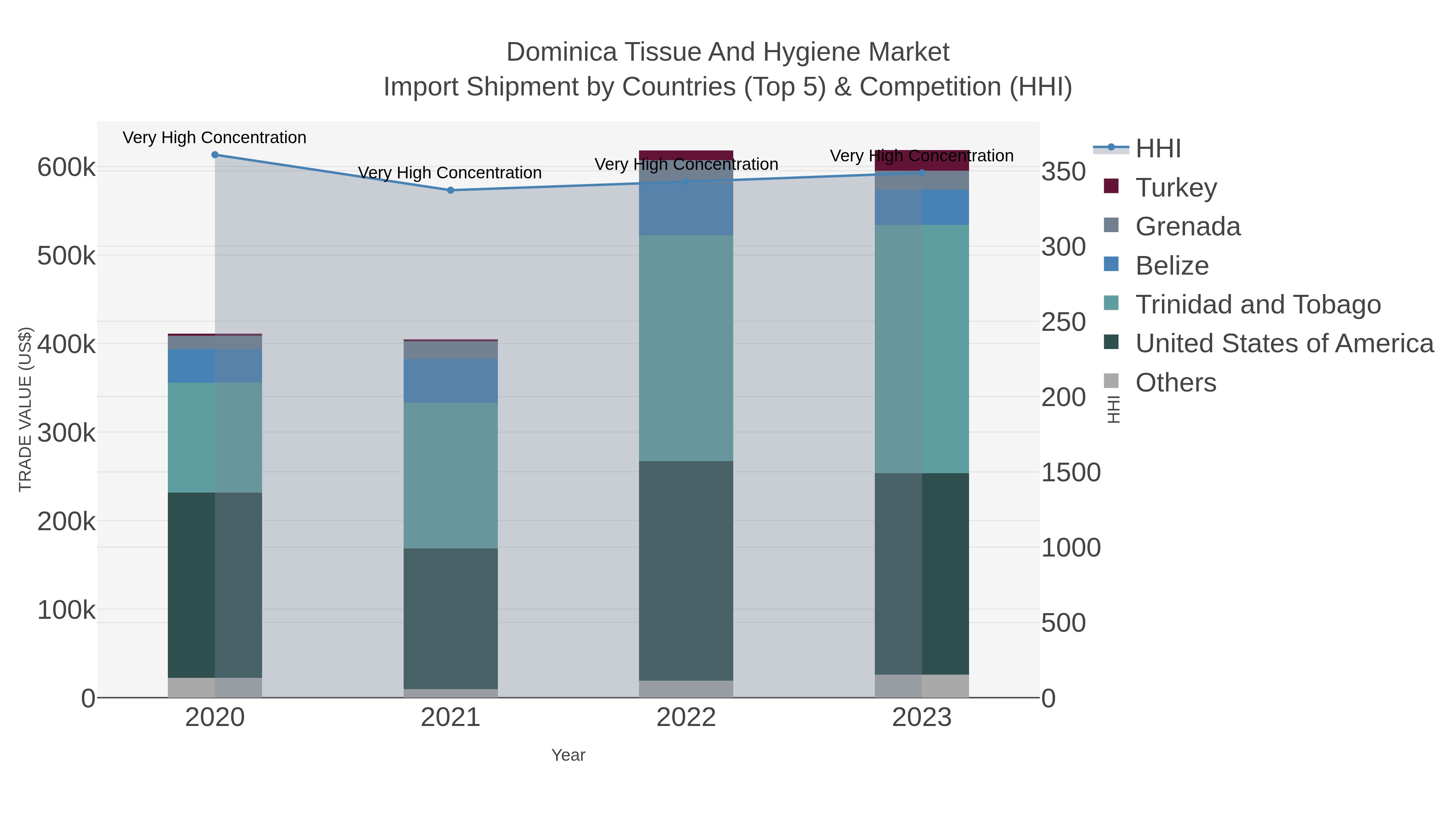
Task: Click the 2021 x-axis label
Action: pyautogui.click(x=451, y=718)
